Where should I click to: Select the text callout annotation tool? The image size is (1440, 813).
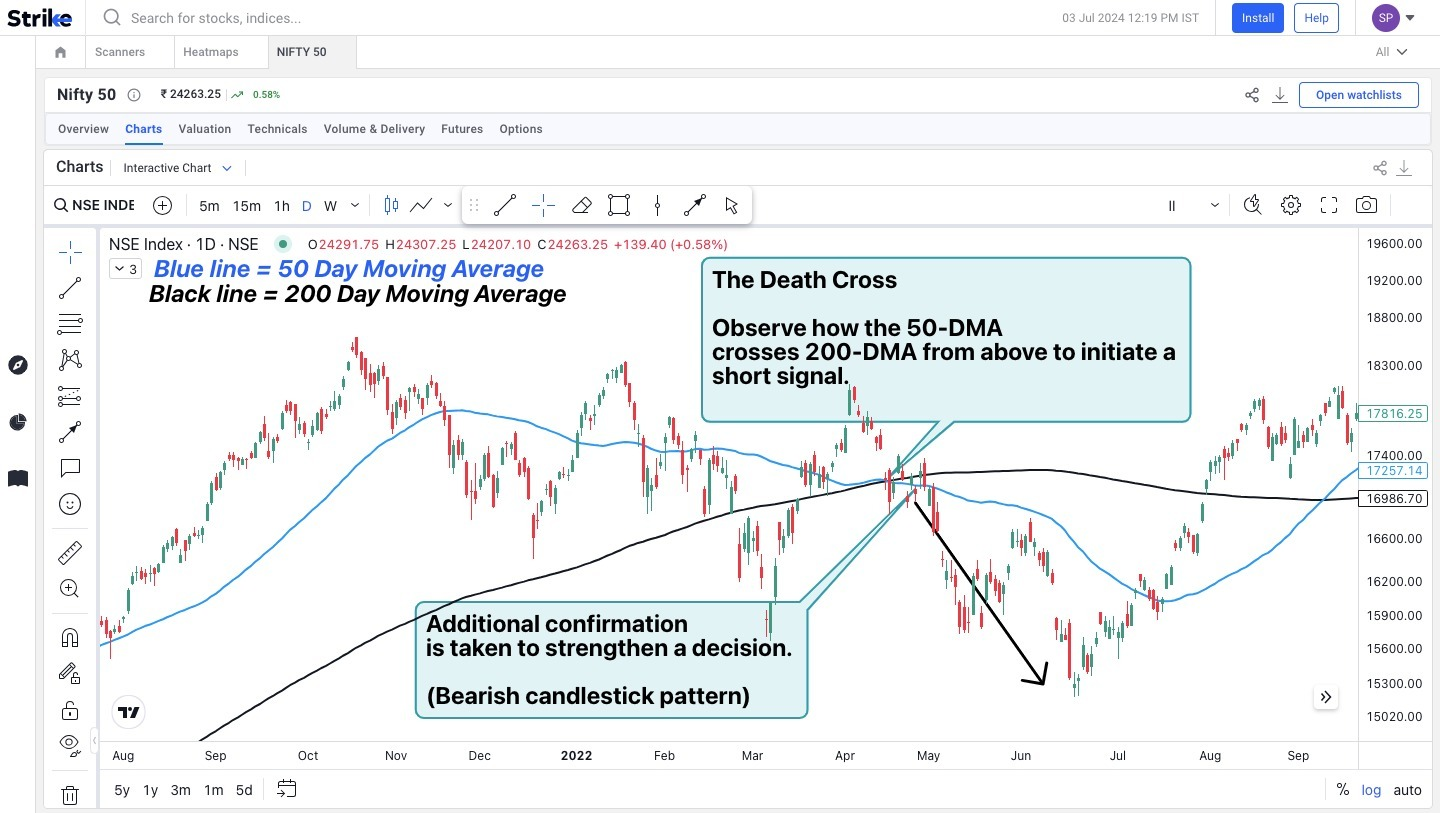[x=70, y=468]
